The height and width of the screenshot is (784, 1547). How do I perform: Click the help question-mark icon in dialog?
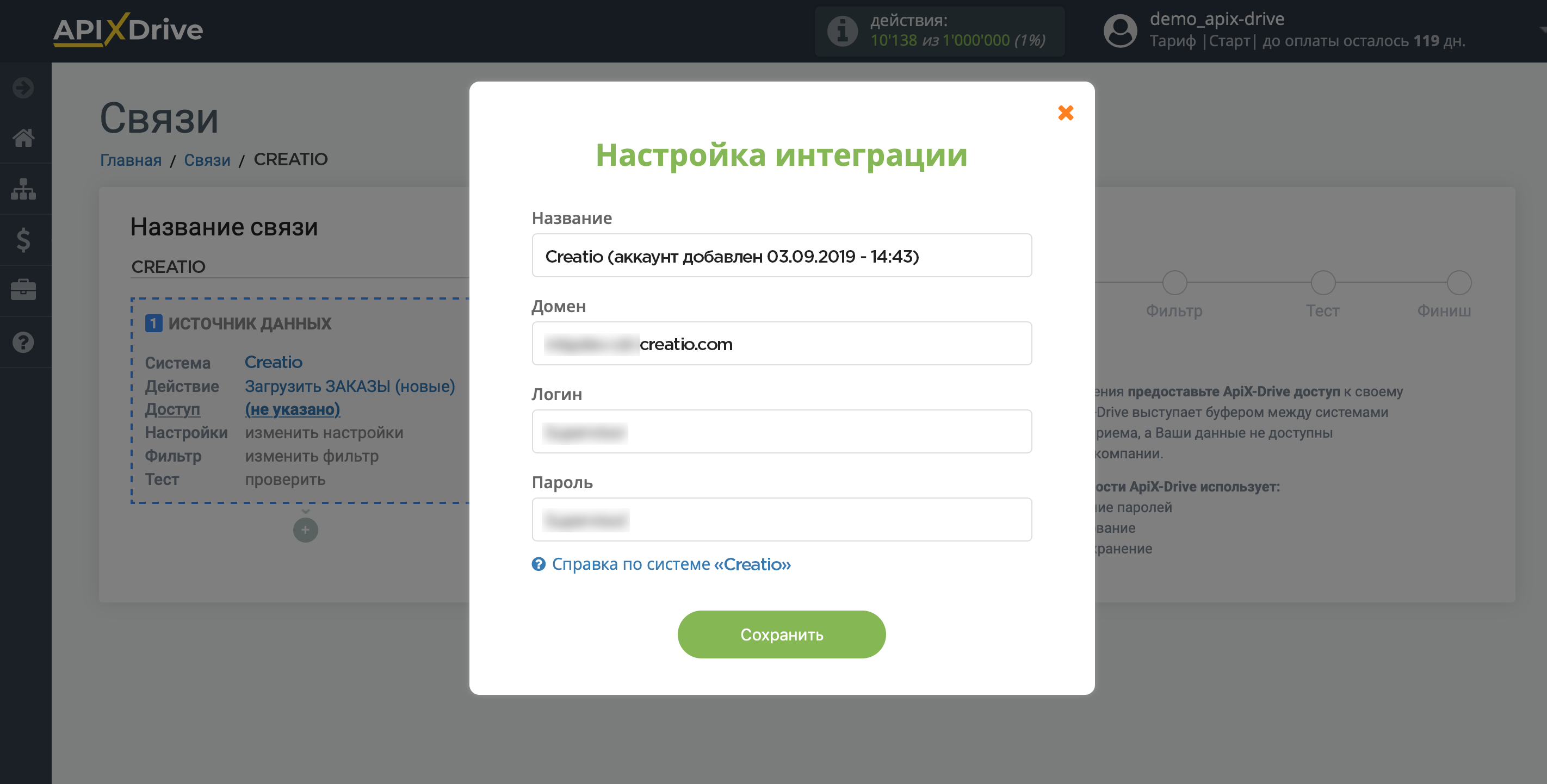pos(538,564)
